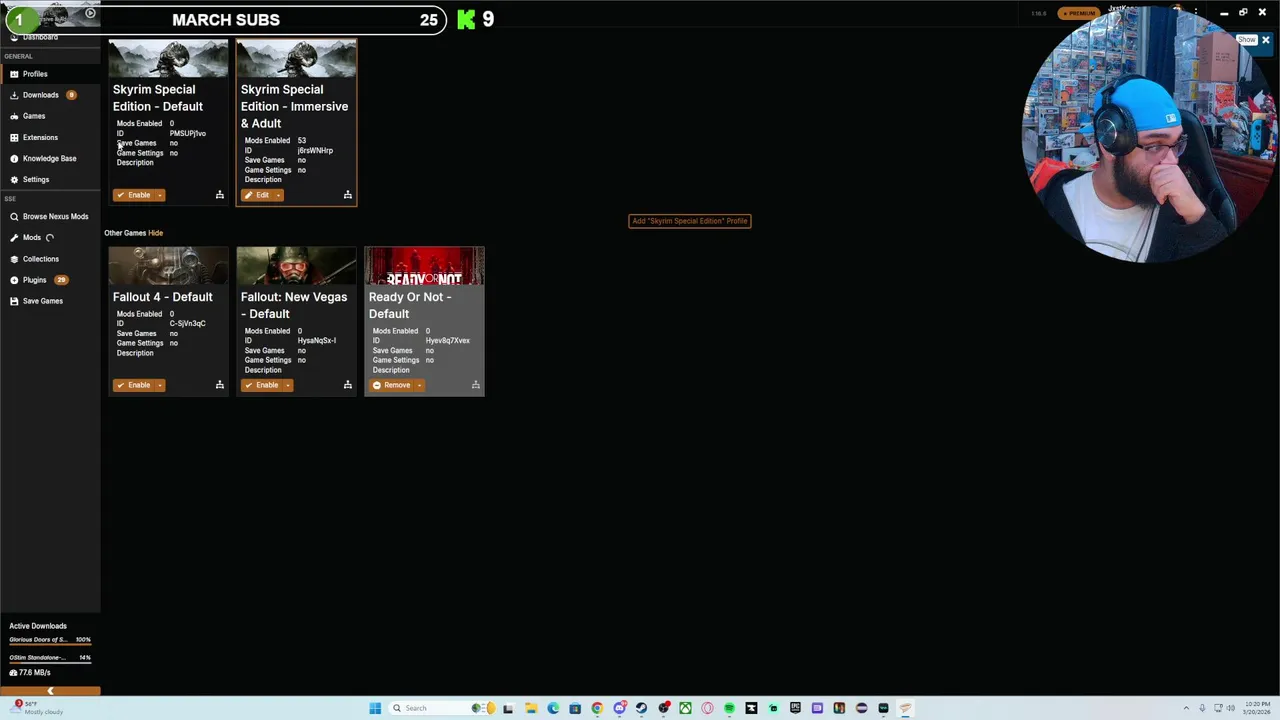Click the tree icon on the Skyrim Default card
This screenshot has width=1280, height=720.
point(220,195)
